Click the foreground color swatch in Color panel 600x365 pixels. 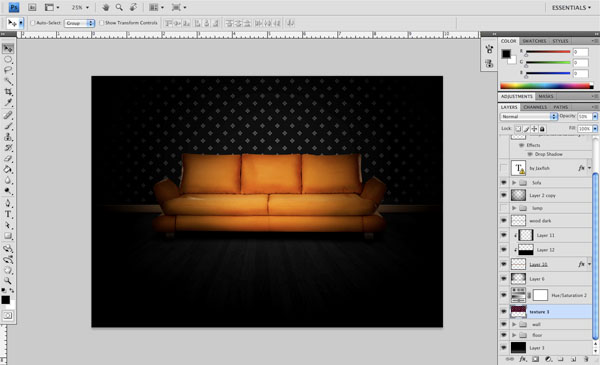506,54
